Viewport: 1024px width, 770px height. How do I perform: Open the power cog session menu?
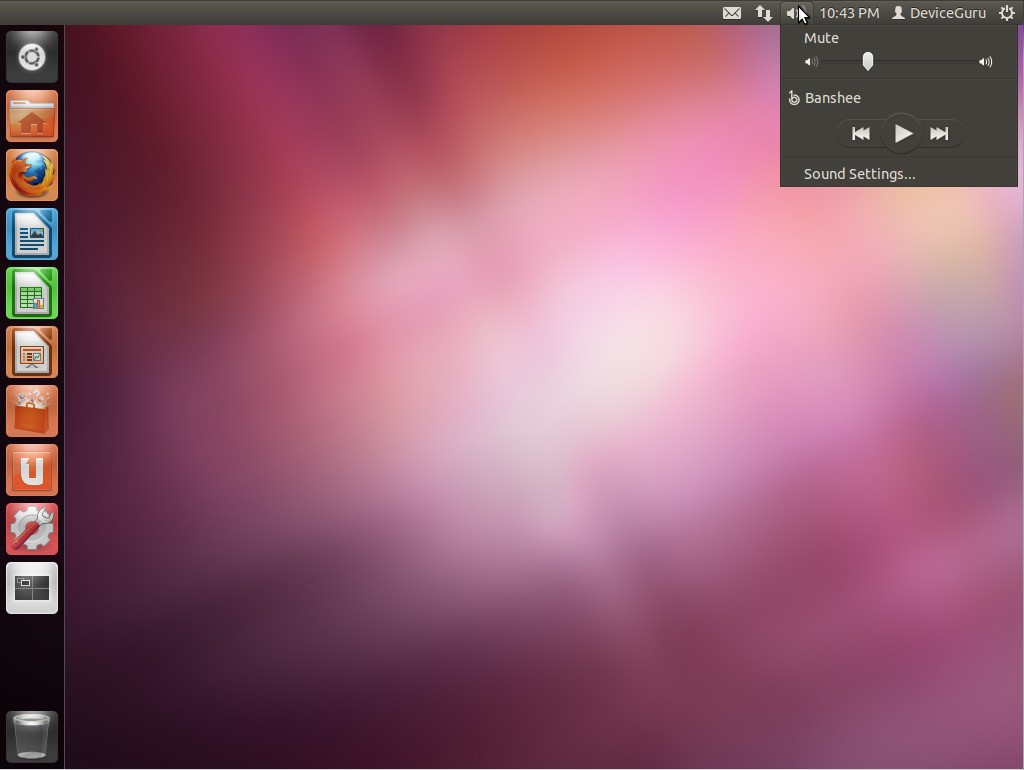[x=1007, y=13]
